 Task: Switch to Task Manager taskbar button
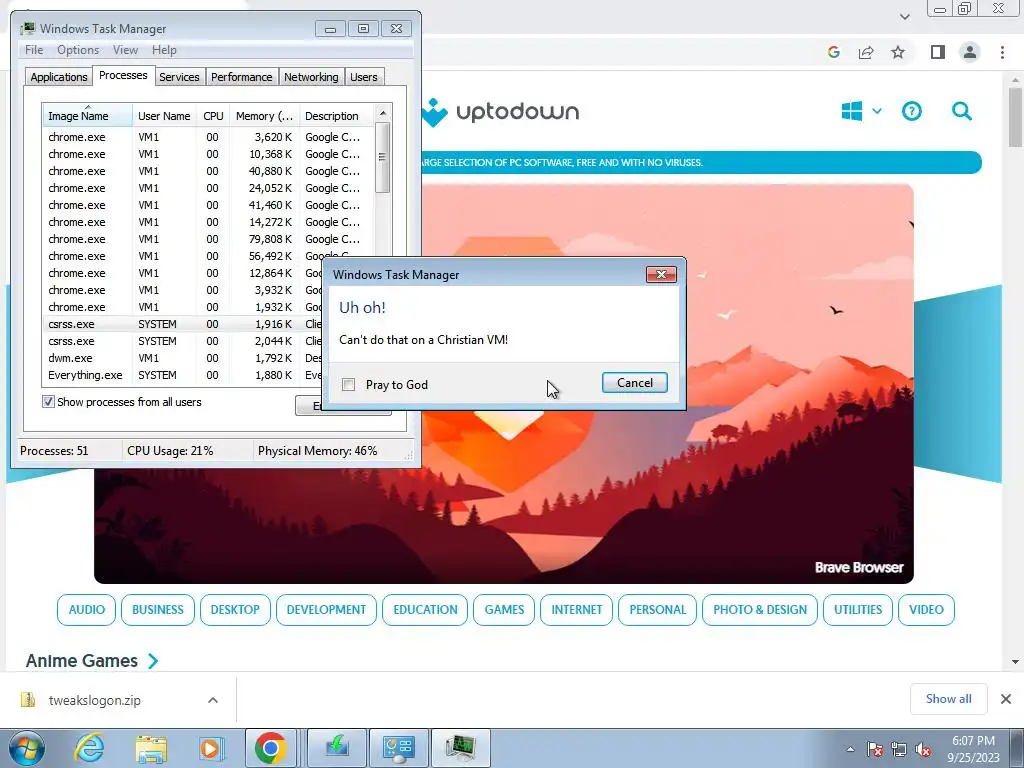461,748
